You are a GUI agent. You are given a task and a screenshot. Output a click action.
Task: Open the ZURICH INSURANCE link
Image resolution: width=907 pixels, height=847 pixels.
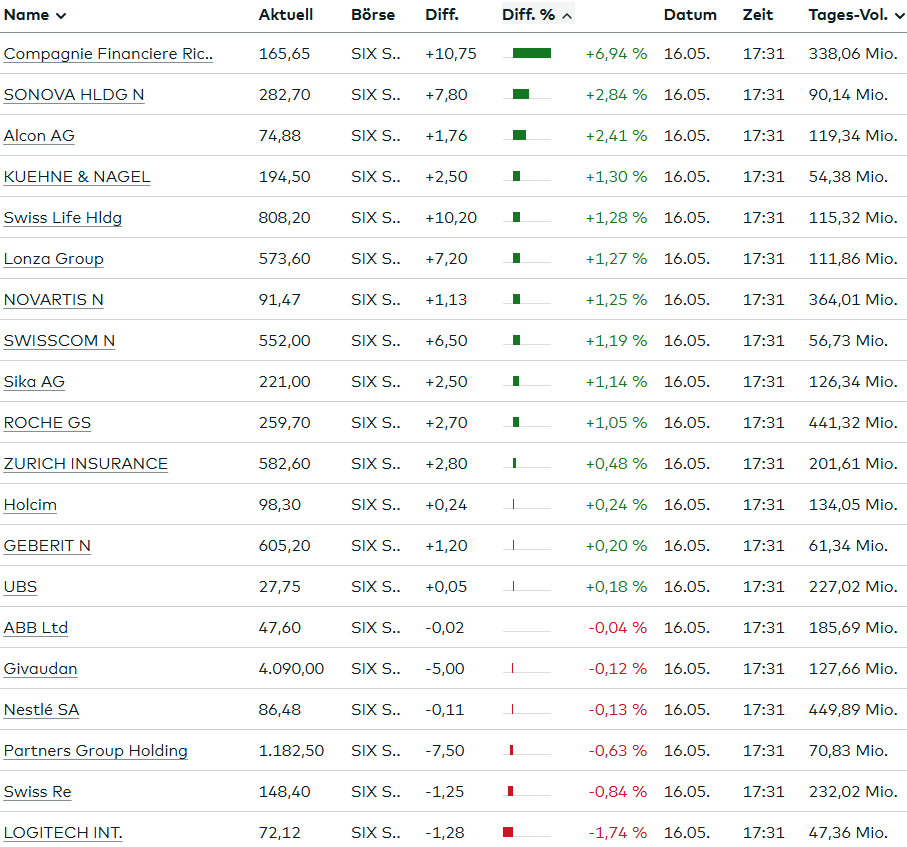[x=86, y=465]
